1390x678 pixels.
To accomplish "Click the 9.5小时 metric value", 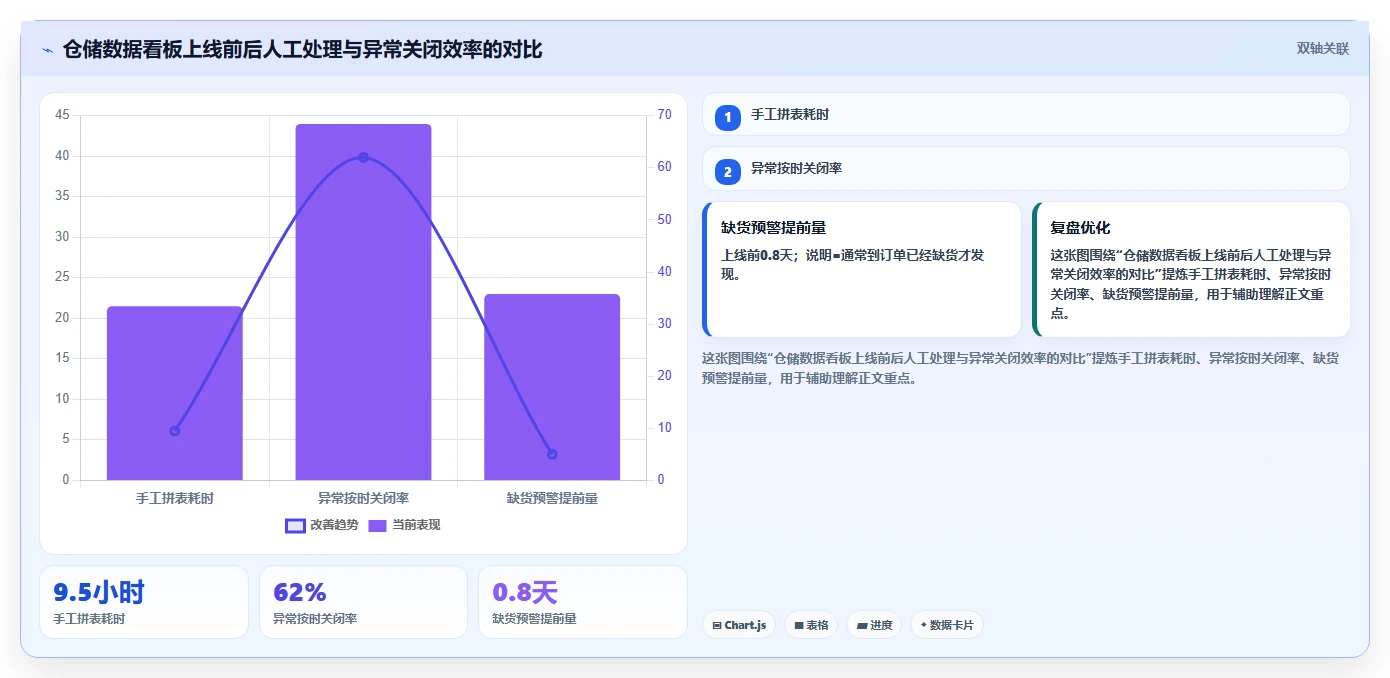I will [x=99, y=592].
